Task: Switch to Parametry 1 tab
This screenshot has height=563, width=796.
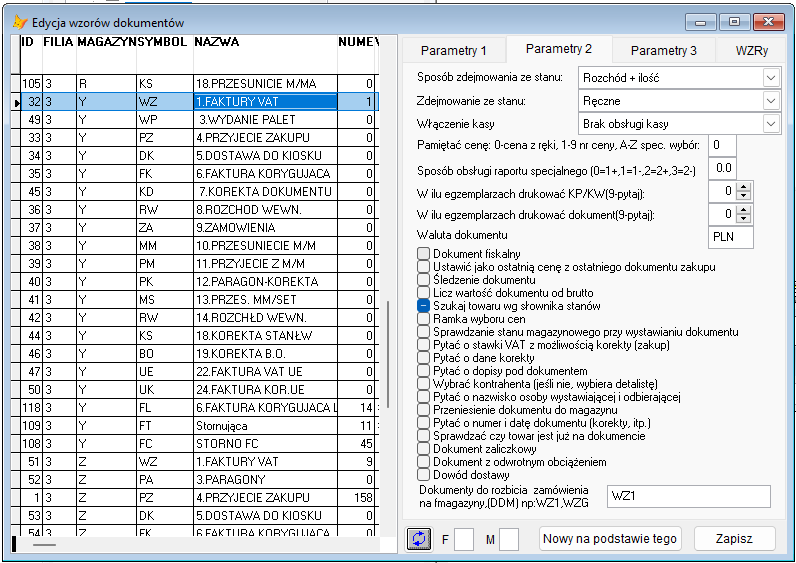Action: coord(454,50)
